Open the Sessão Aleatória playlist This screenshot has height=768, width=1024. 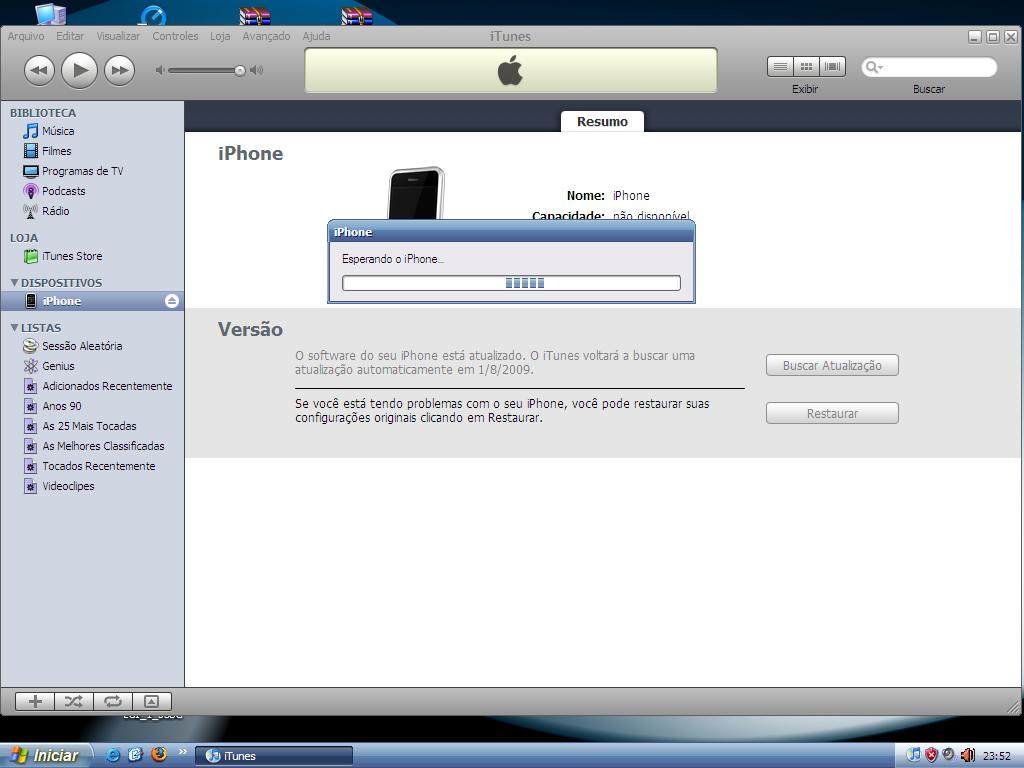(x=82, y=346)
